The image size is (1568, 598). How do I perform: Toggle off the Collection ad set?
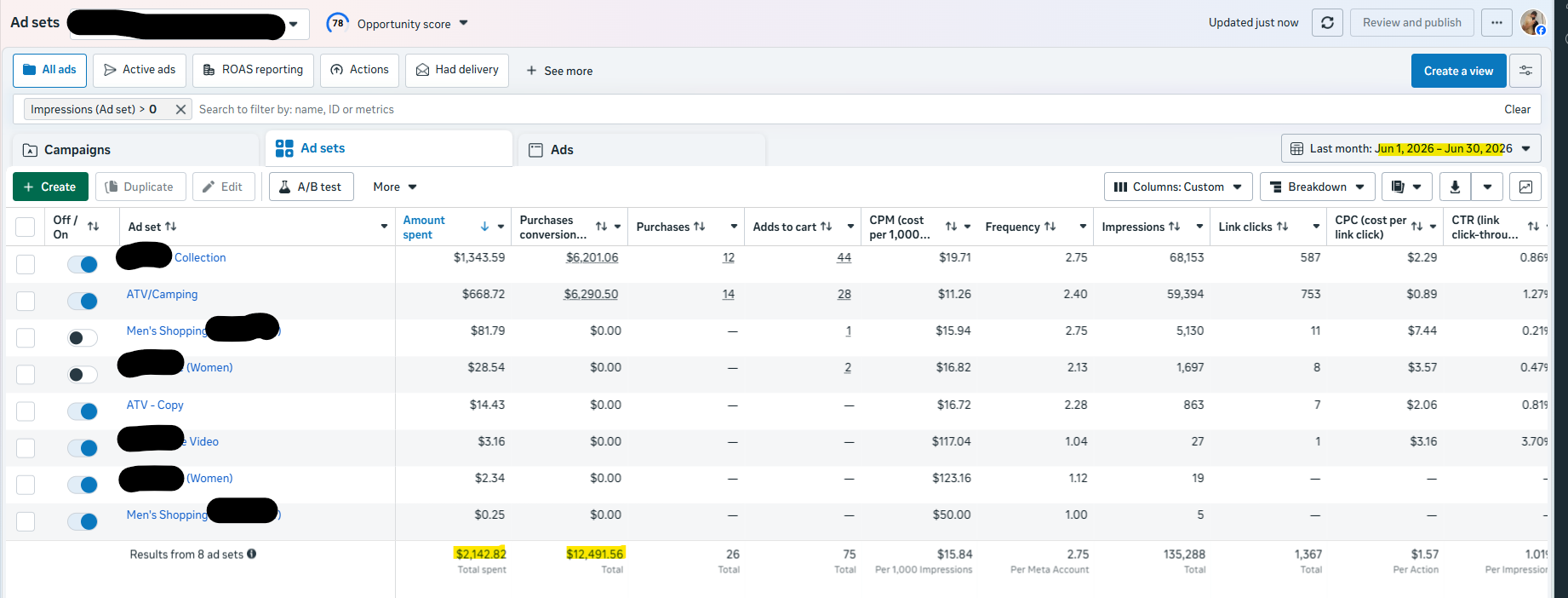click(x=83, y=264)
